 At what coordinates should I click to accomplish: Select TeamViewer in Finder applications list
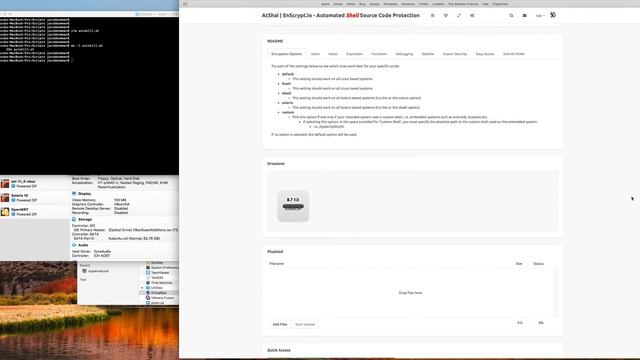pyautogui.click(x=160, y=273)
